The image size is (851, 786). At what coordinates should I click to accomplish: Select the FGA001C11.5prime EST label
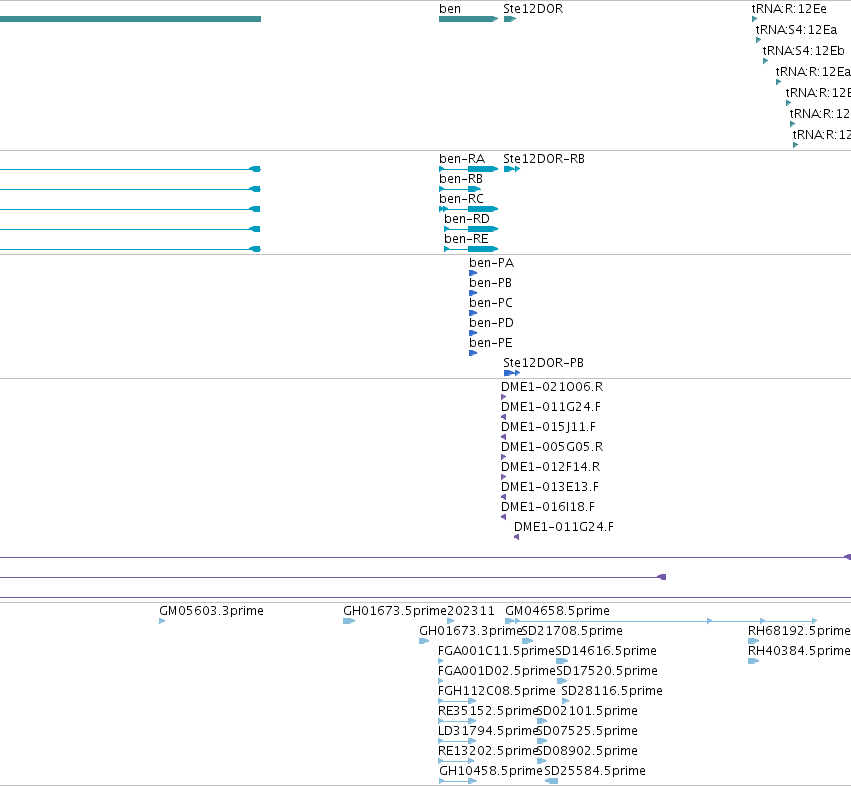pos(496,651)
